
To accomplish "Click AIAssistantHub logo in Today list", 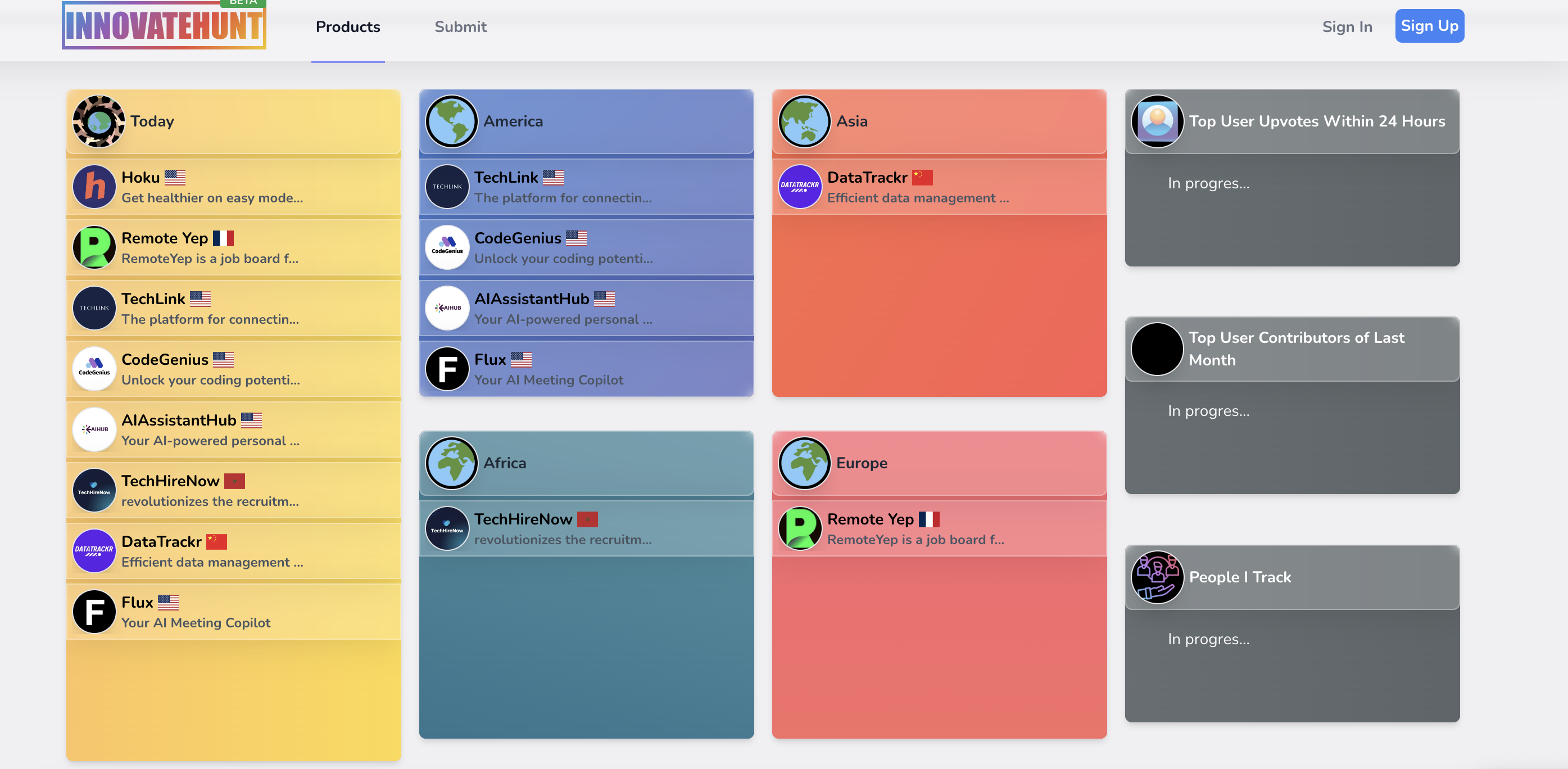I will 94,429.
